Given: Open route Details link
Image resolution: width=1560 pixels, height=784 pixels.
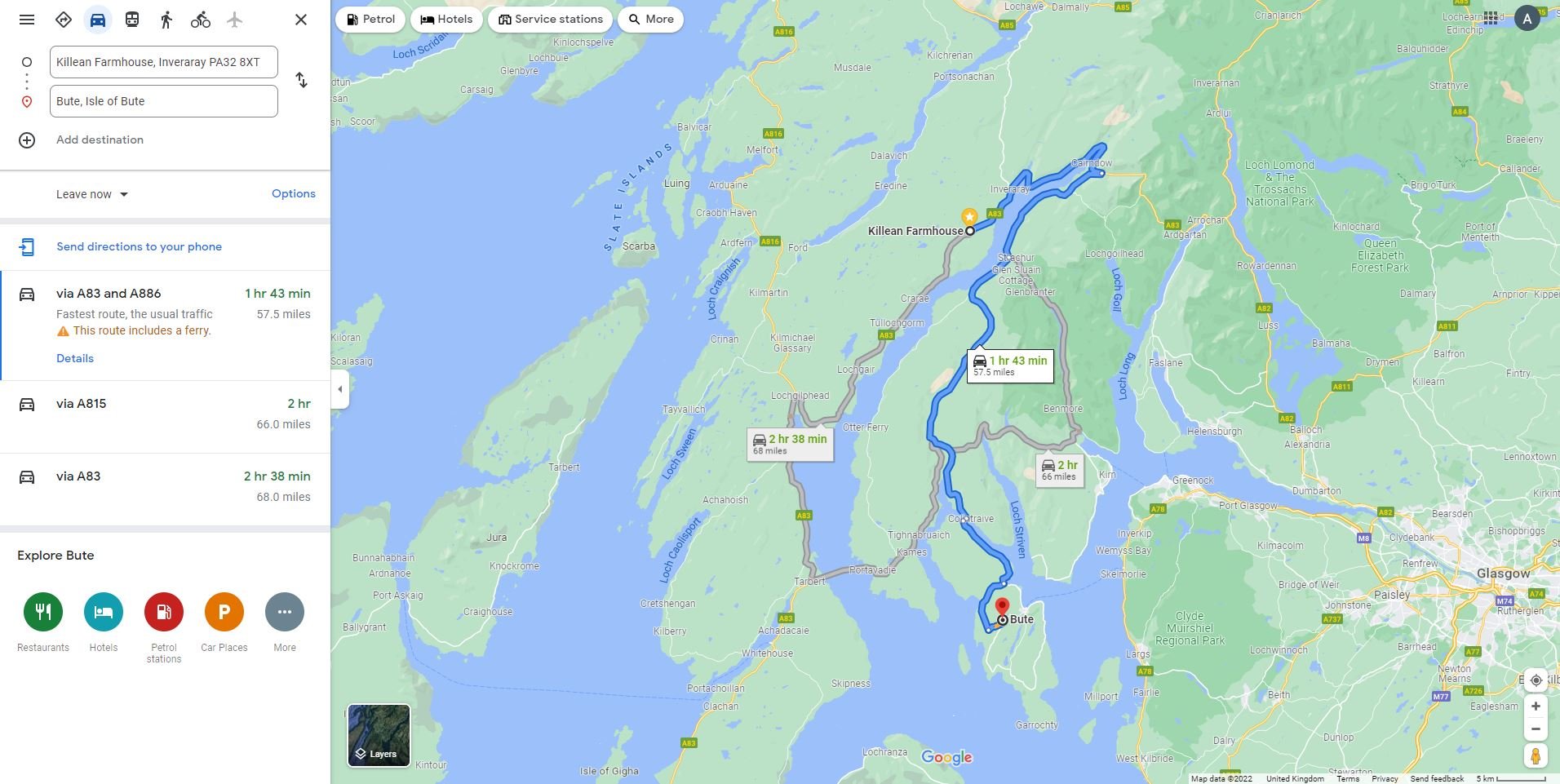Looking at the screenshot, I should pos(75,358).
